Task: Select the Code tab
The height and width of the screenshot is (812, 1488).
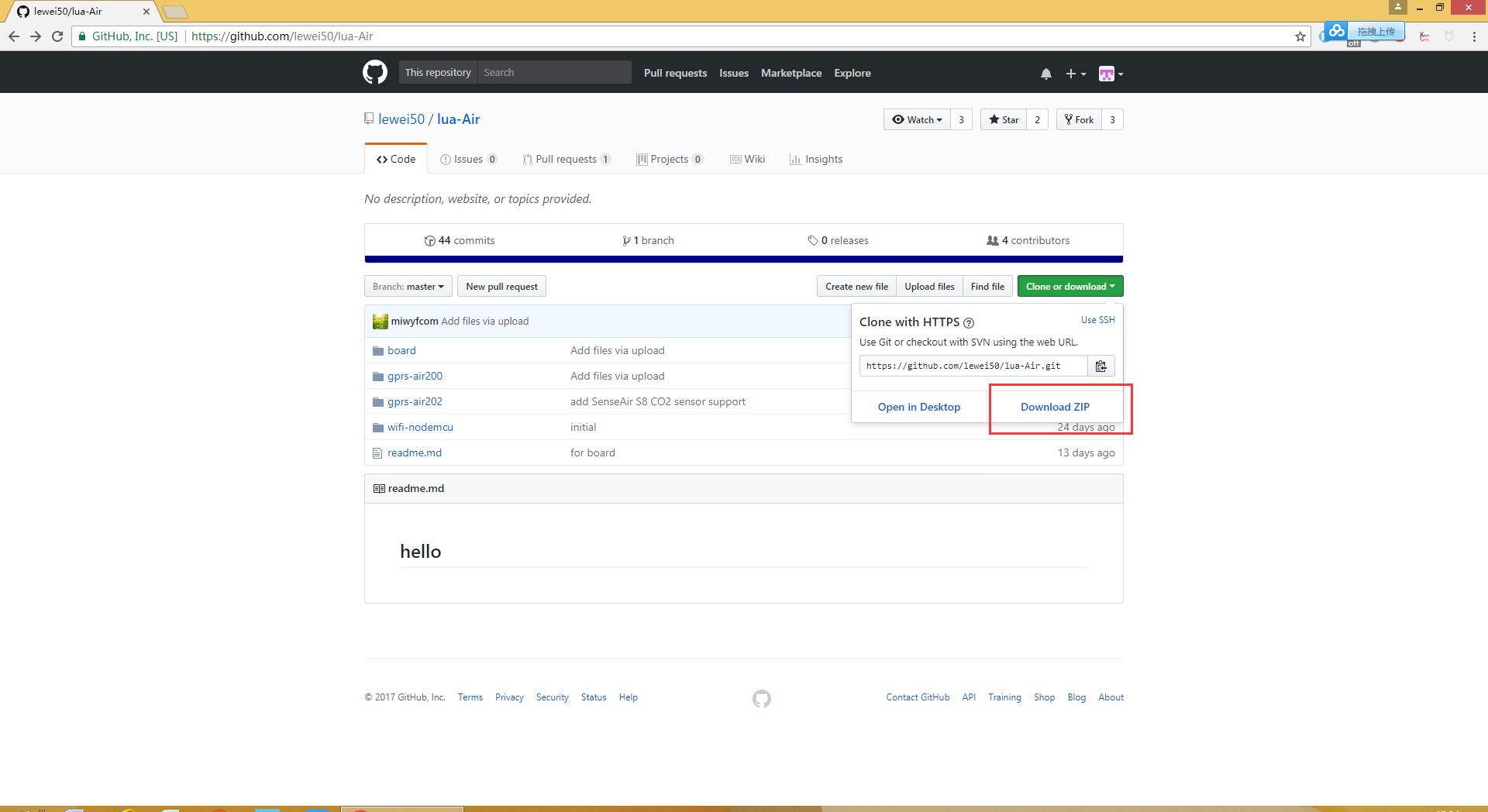Action: [396, 159]
